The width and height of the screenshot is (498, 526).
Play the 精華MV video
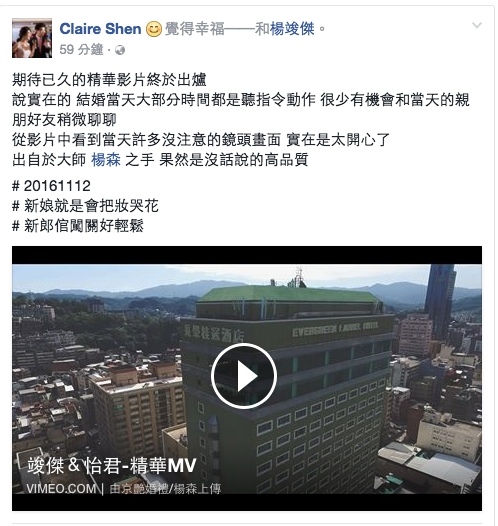point(244,376)
